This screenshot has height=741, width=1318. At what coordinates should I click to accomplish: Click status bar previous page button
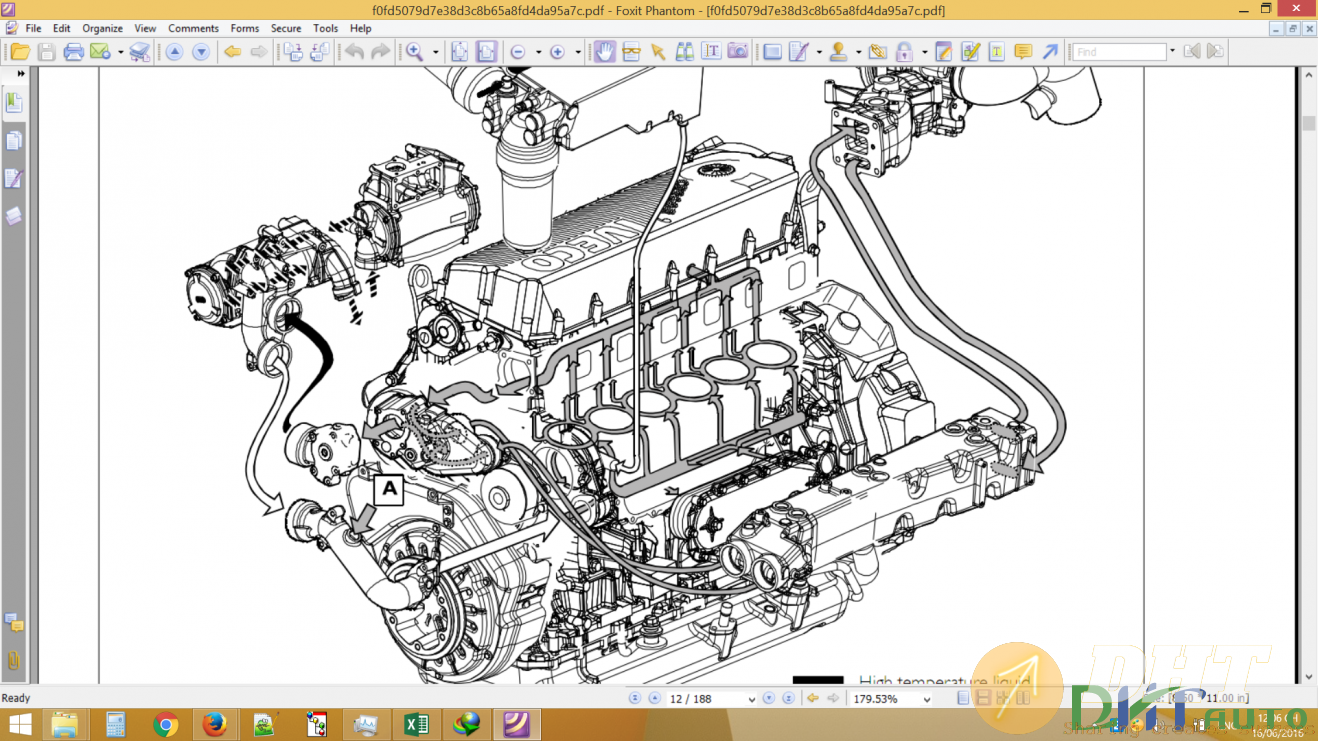(654, 699)
